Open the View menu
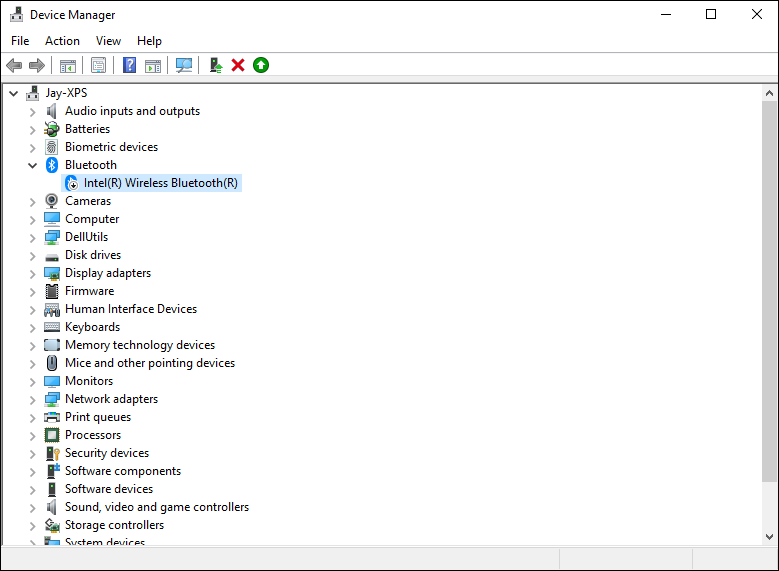Screen dimensions: 779x571 tap(108, 41)
